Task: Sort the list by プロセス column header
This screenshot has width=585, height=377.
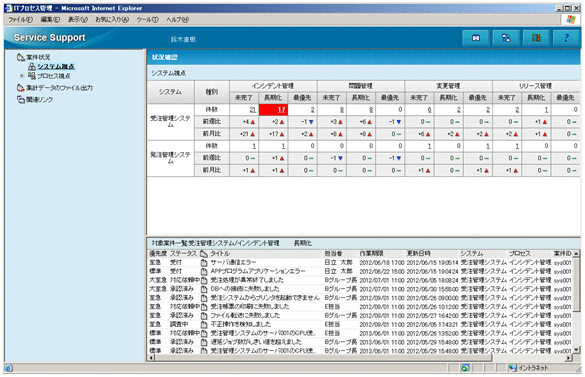Action: click(520, 253)
